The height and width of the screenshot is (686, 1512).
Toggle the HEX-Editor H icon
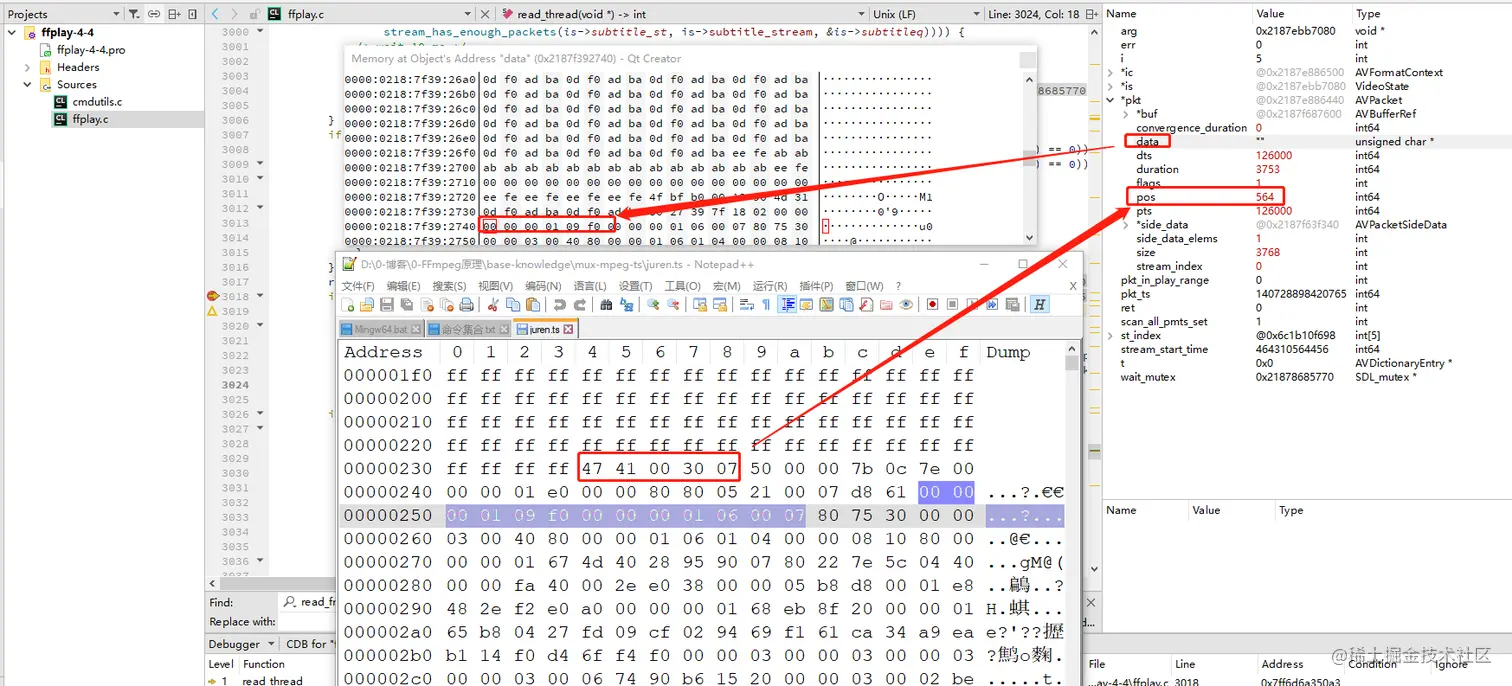click(x=1040, y=305)
